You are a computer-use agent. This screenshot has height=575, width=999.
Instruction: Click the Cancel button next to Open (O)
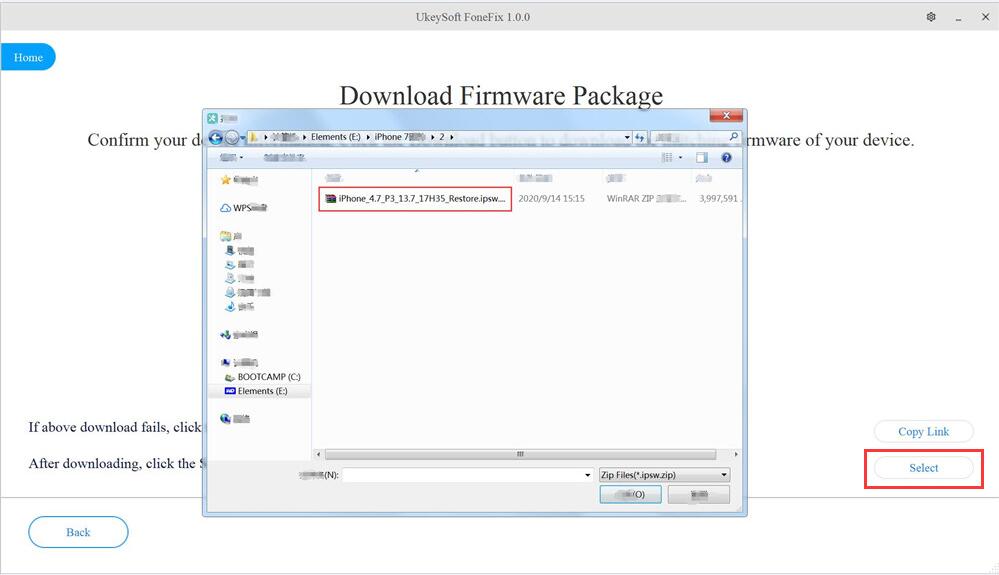click(x=699, y=495)
